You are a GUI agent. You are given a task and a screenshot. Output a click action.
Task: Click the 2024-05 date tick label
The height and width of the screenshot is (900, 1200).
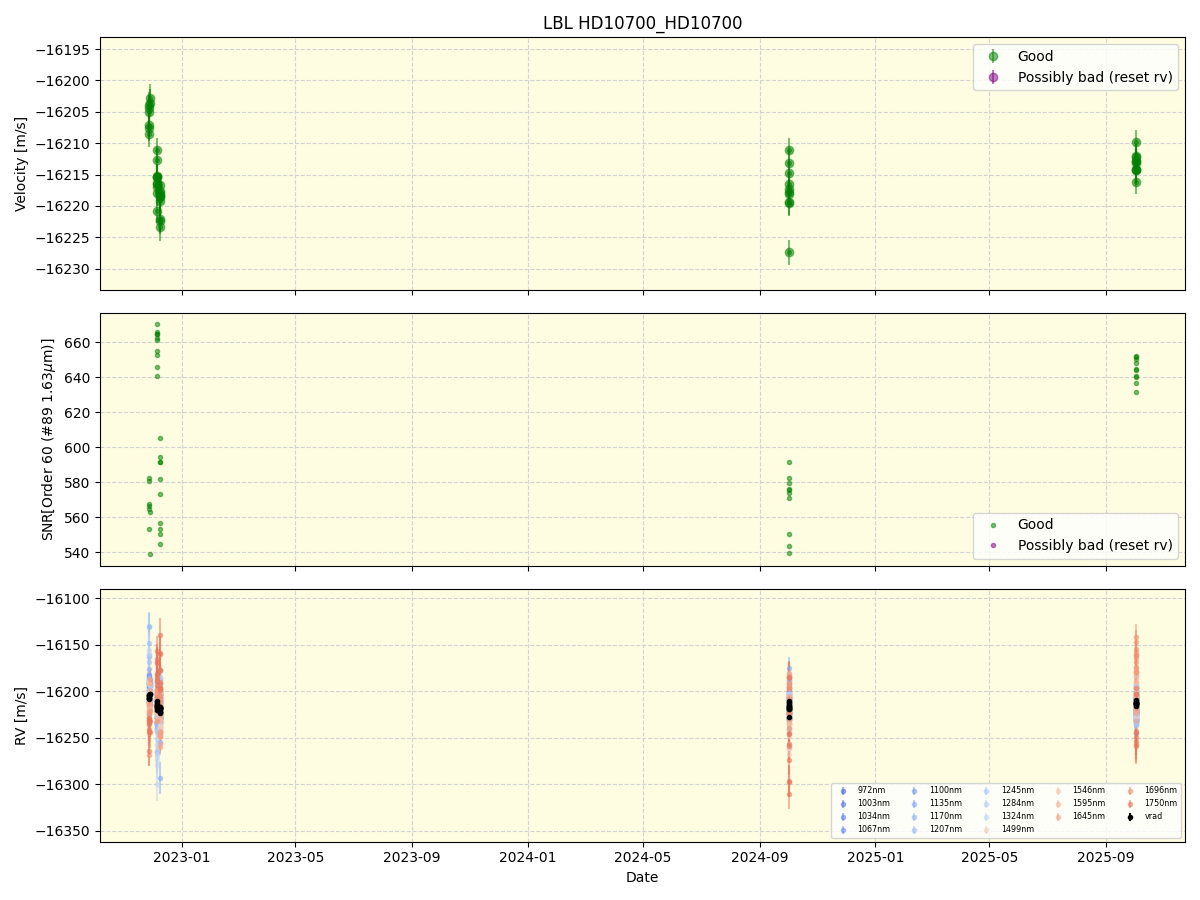[x=642, y=856]
